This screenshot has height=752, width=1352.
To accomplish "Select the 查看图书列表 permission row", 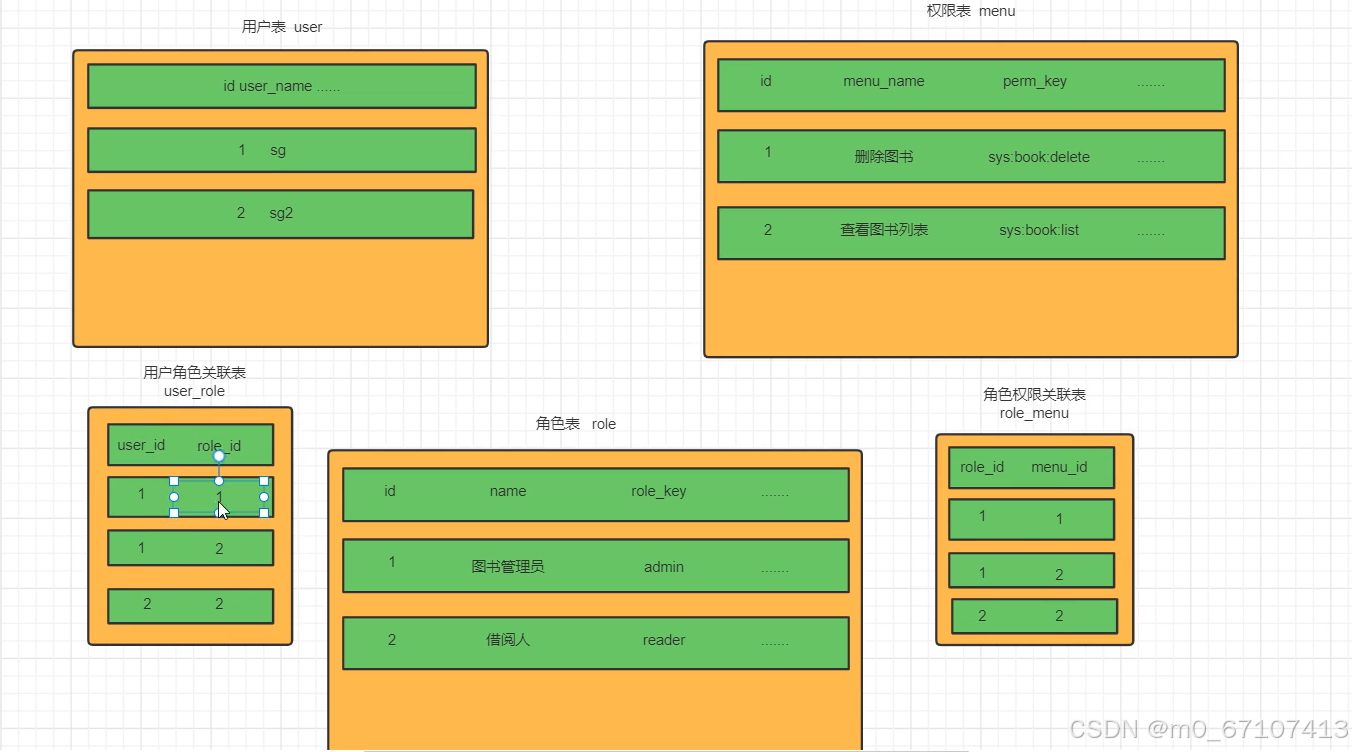I will [971, 232].
